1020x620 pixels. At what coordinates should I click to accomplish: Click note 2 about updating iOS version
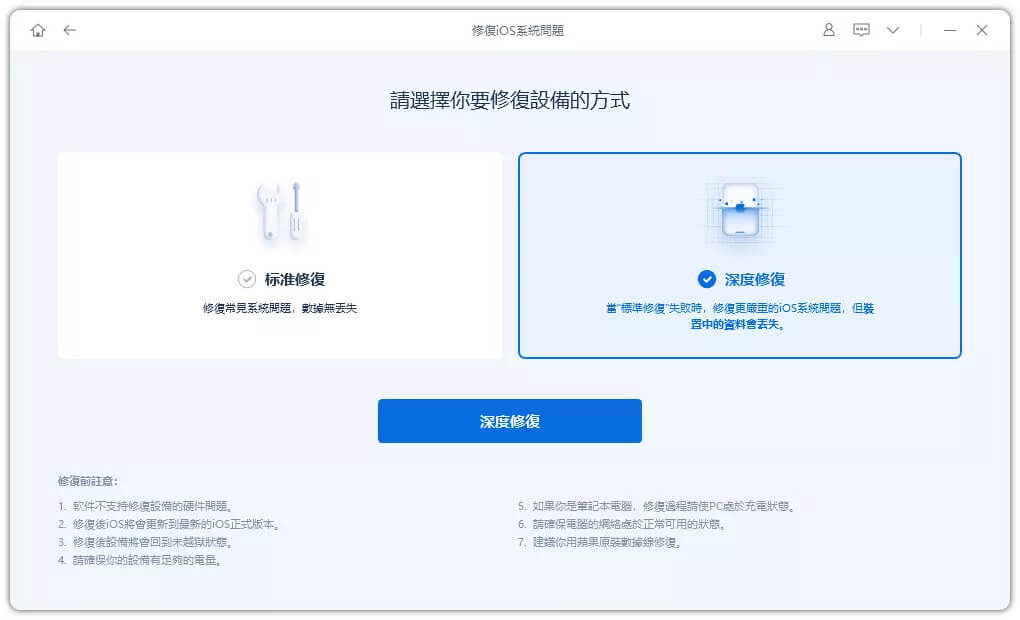(169, 524)
